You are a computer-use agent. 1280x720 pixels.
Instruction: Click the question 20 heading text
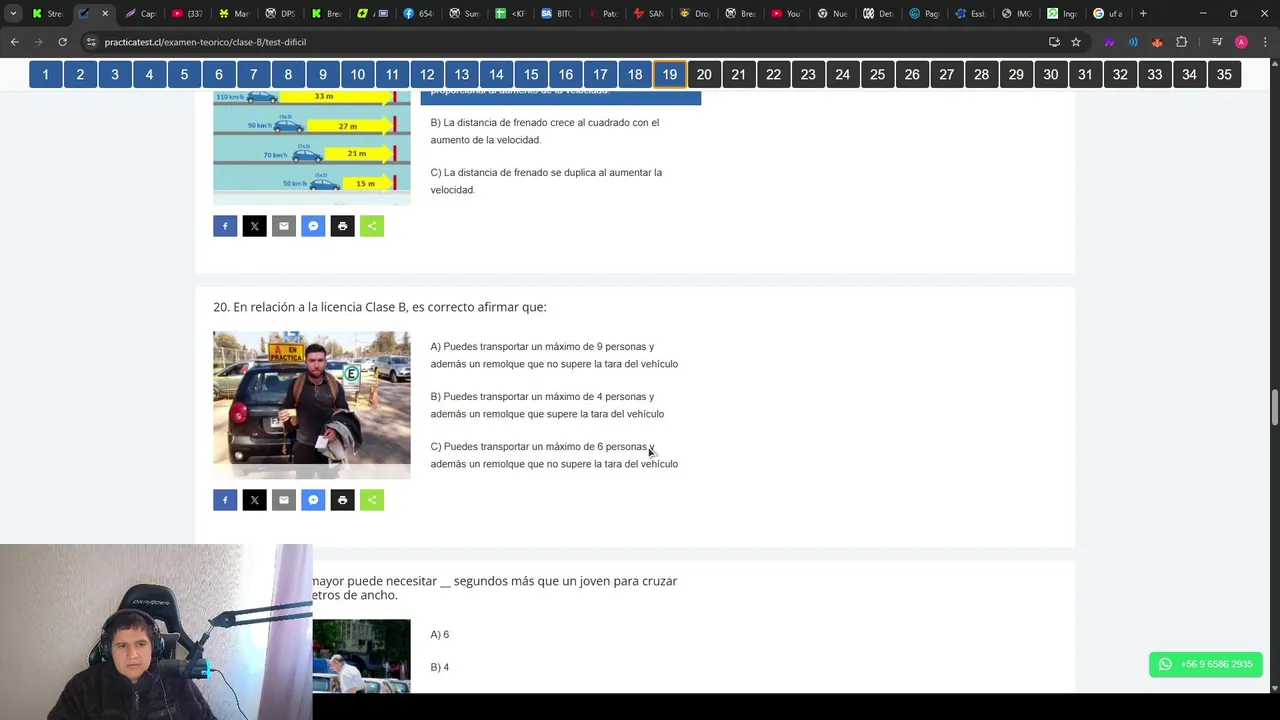[380, 307]
